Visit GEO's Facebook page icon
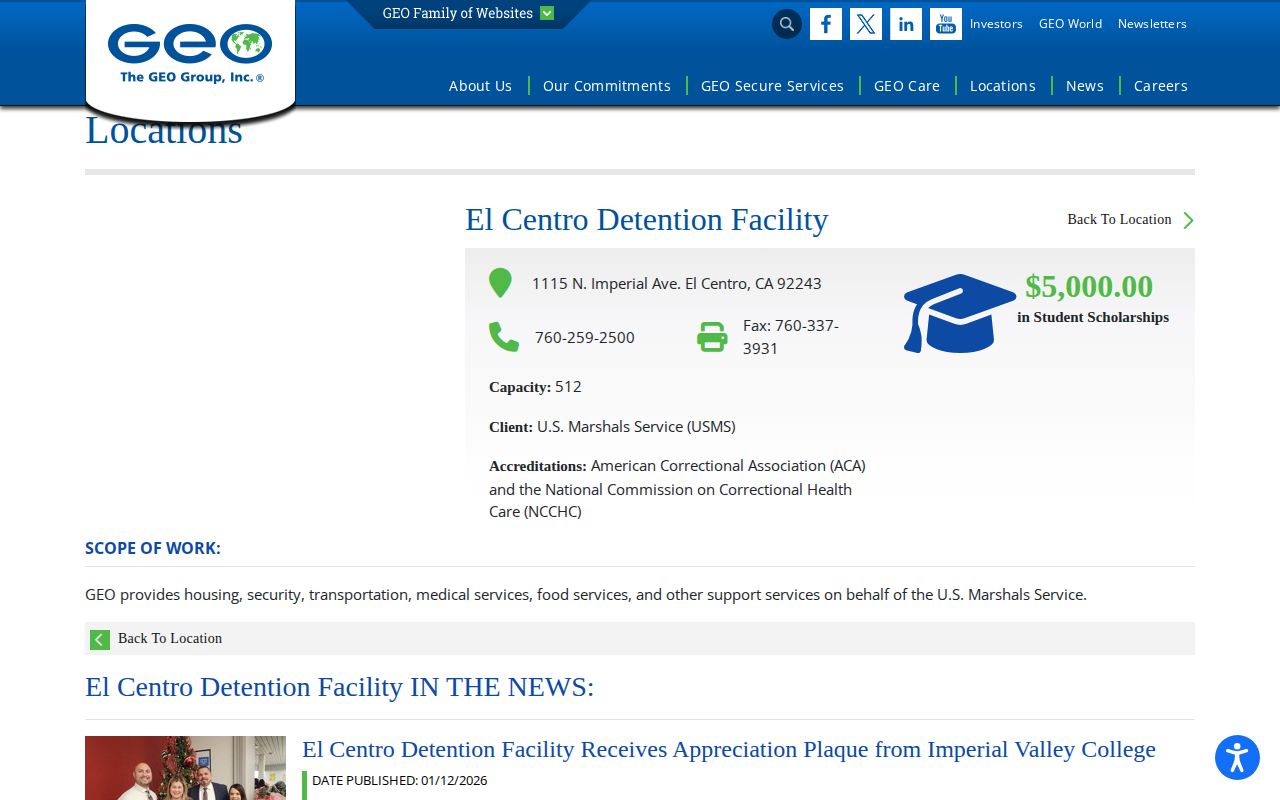The height and width of the screenshot is (800, 1280). click(x=826, y=24)
